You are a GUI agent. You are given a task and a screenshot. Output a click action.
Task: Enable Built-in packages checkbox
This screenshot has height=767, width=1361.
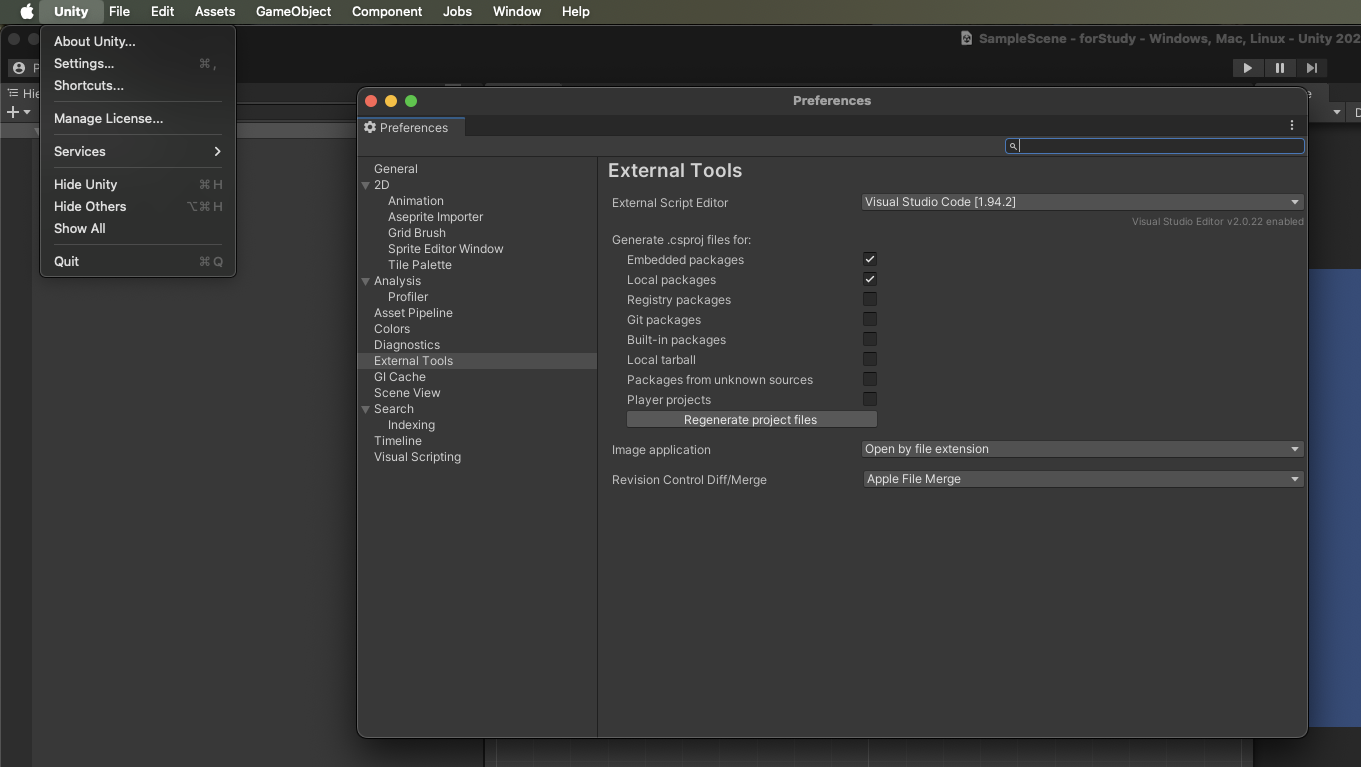870,340
